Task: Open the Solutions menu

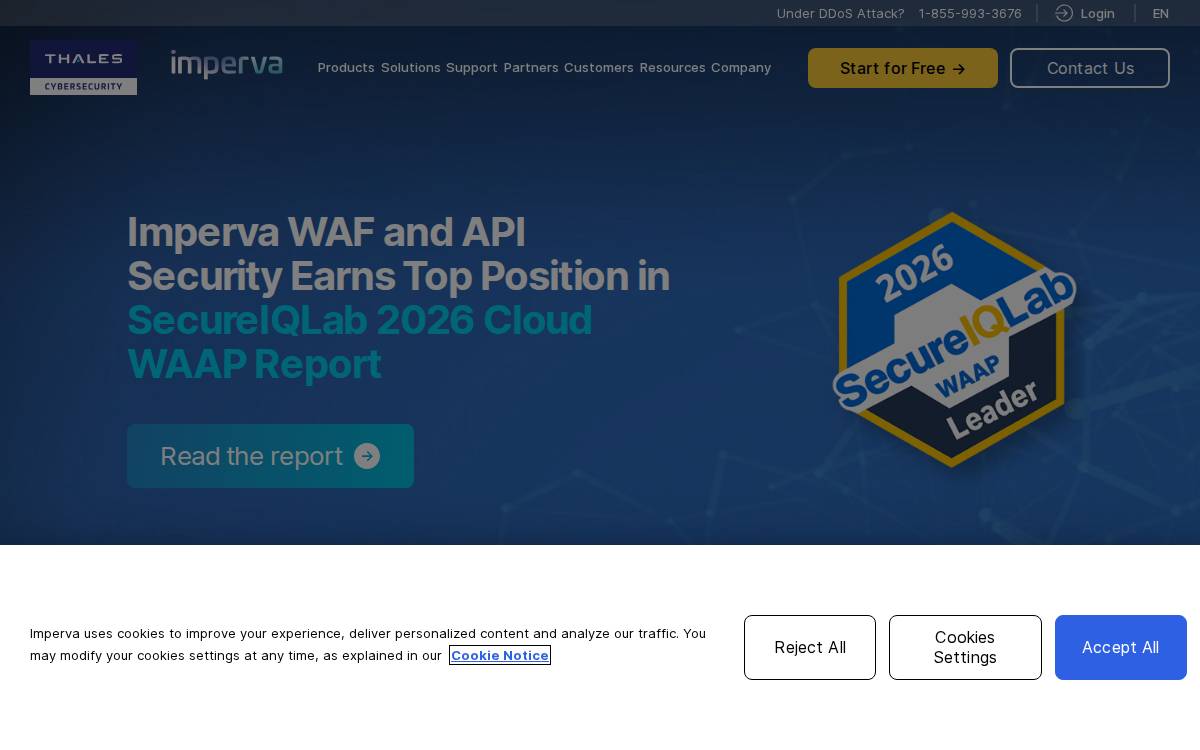Action: 411,68
